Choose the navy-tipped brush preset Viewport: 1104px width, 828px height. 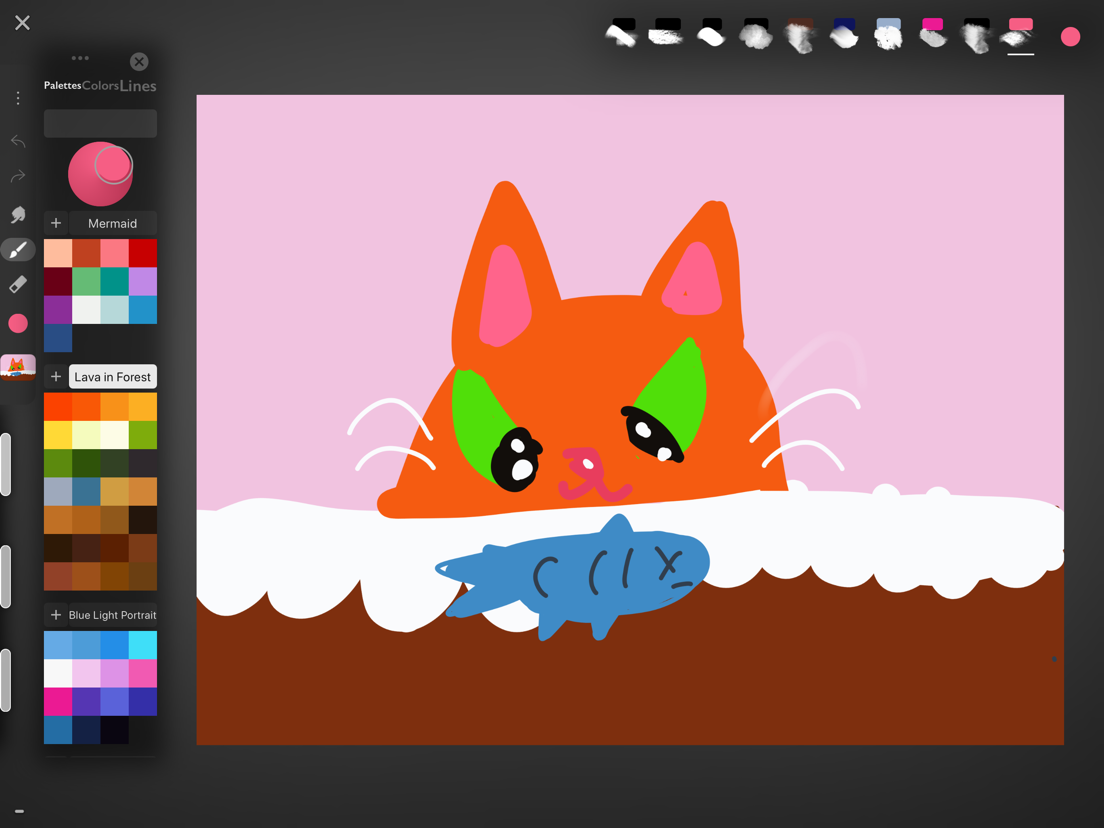click(x=843, y=34)
